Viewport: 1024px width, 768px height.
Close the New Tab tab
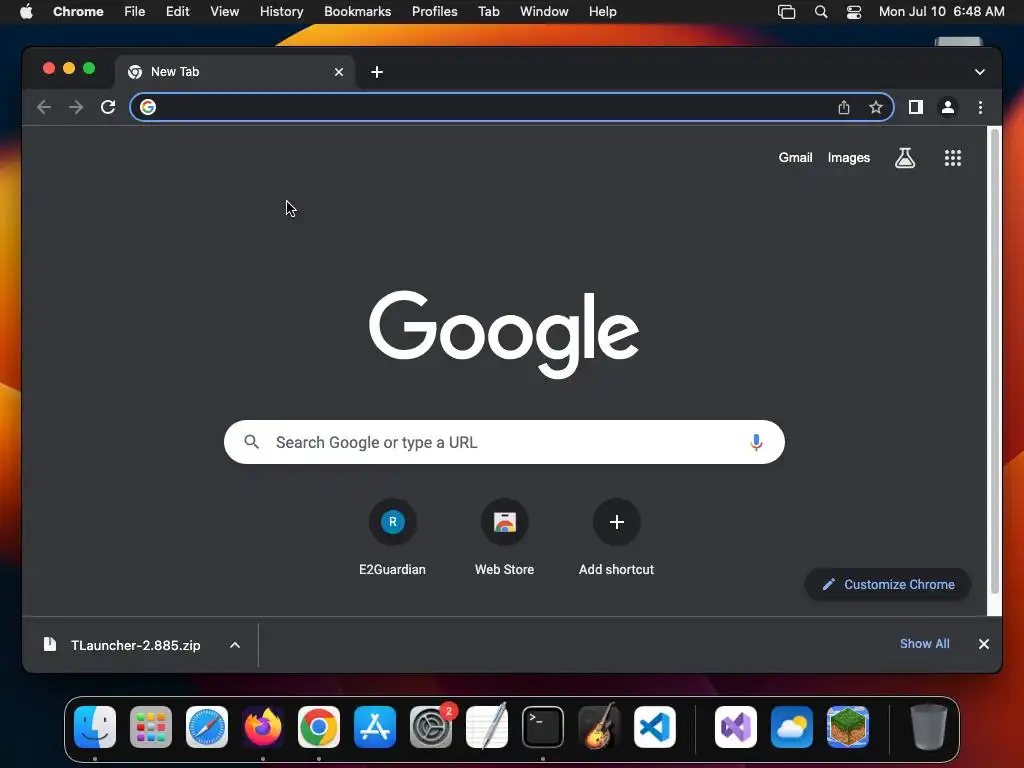338,72
